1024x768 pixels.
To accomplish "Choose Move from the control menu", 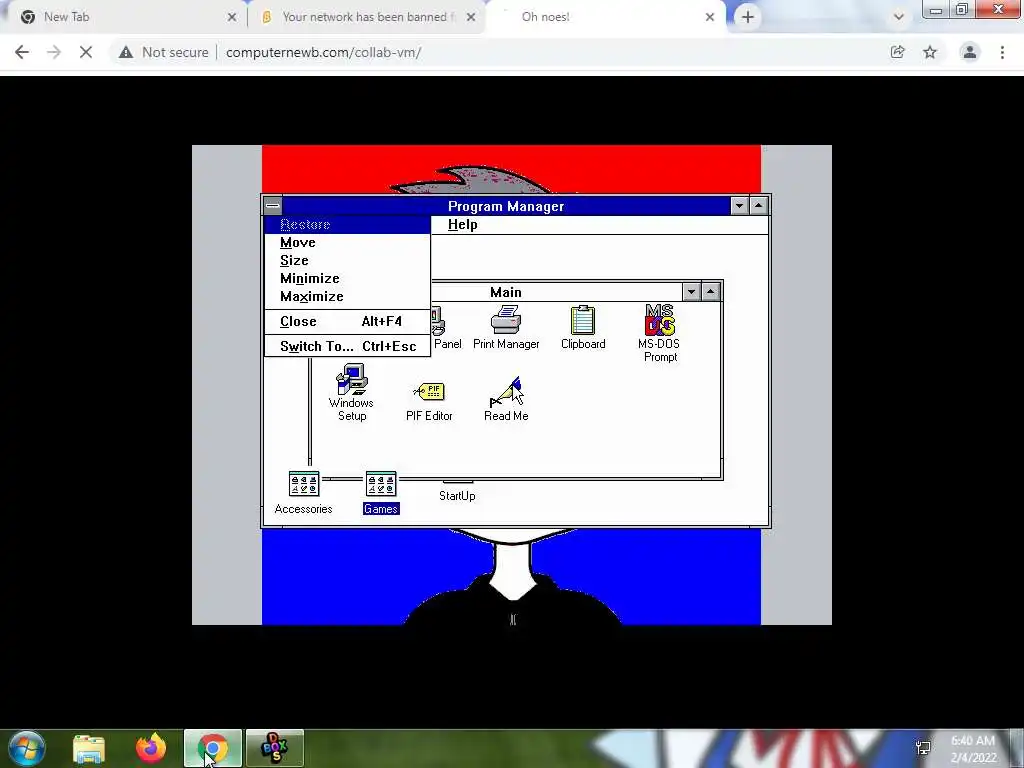I will click(347, 242).
